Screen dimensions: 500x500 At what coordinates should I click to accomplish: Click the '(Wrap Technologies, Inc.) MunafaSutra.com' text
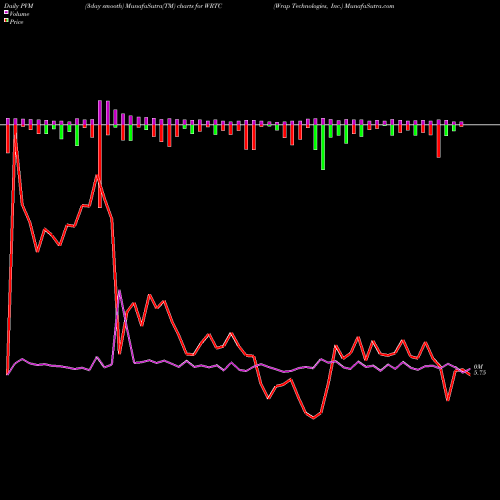pos(334,6)
